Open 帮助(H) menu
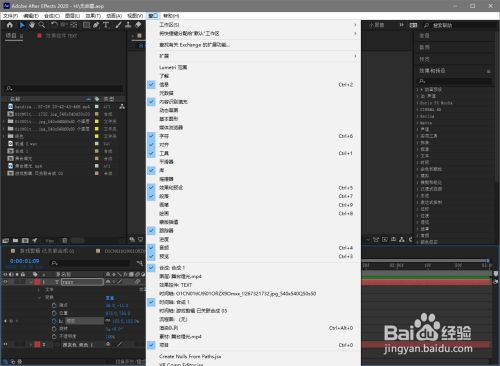Image resolution: width=500 pixels, height=366 pixels. (171, 16)
